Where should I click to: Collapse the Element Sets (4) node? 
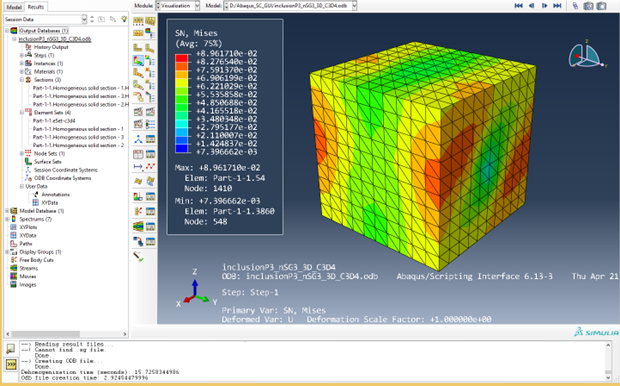[x=22, y=112]
